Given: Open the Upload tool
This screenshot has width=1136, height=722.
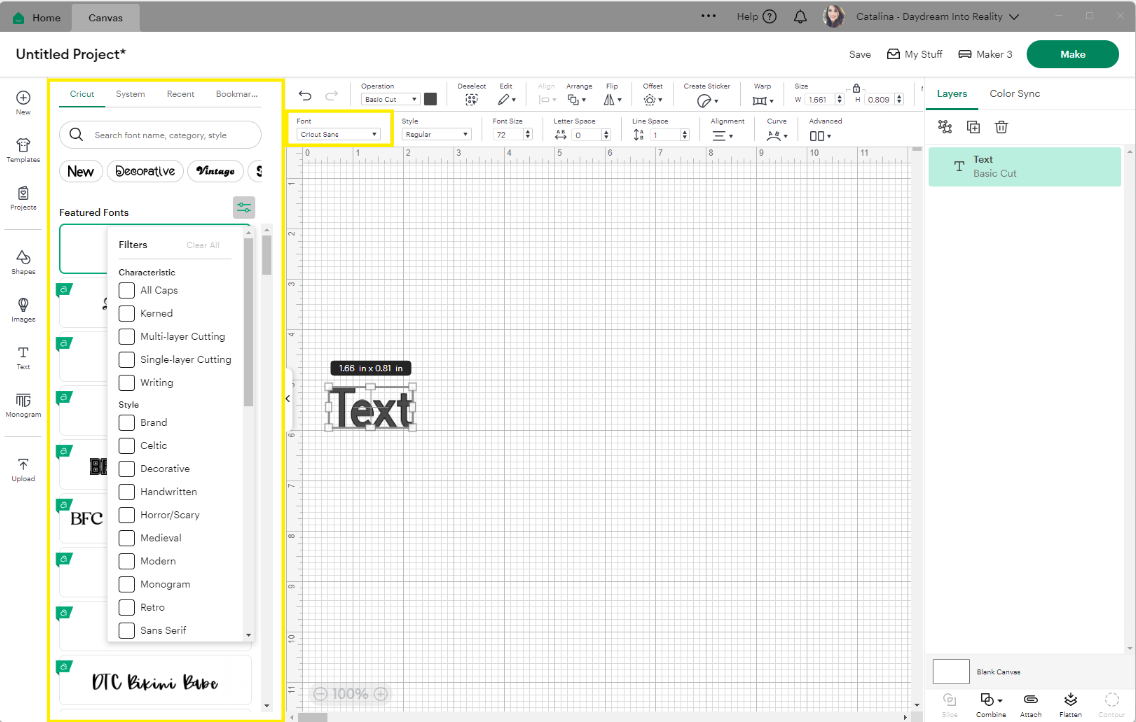Looking at the screenshot, I should click(23, 469).
